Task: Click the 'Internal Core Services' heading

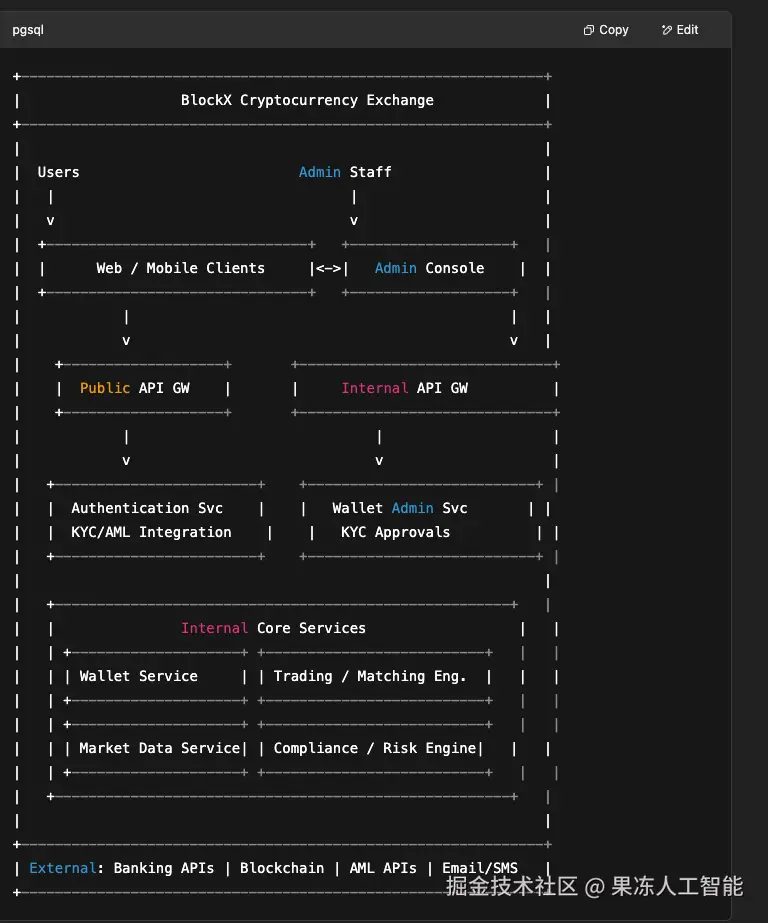Action: 273,628
